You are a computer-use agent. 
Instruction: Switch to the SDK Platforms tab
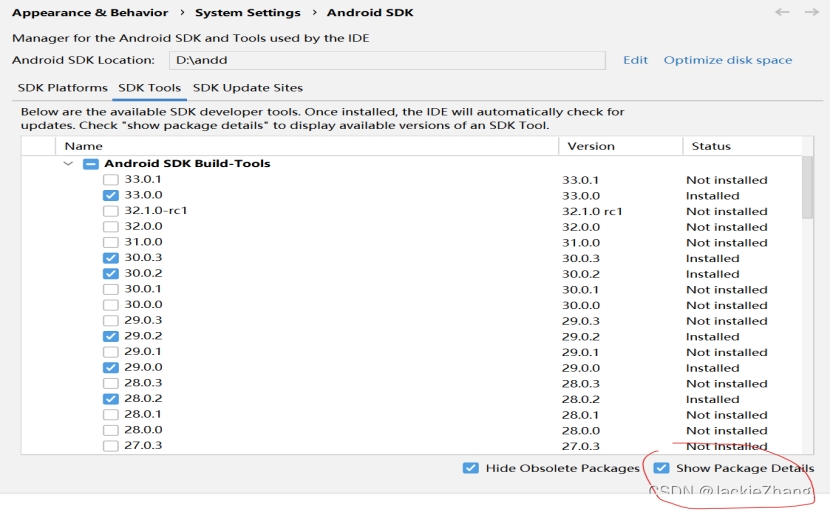click(62, 88)
